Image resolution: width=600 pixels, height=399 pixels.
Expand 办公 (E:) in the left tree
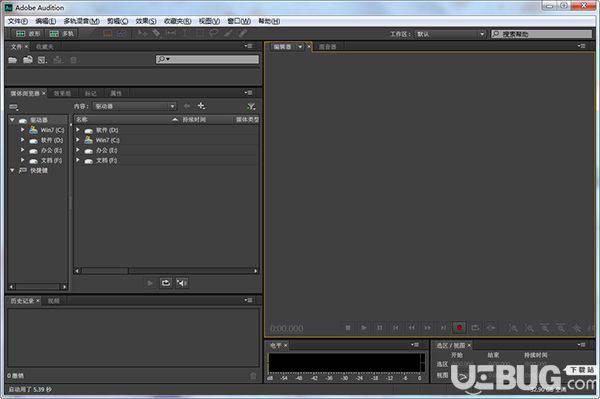coord(23,150)
